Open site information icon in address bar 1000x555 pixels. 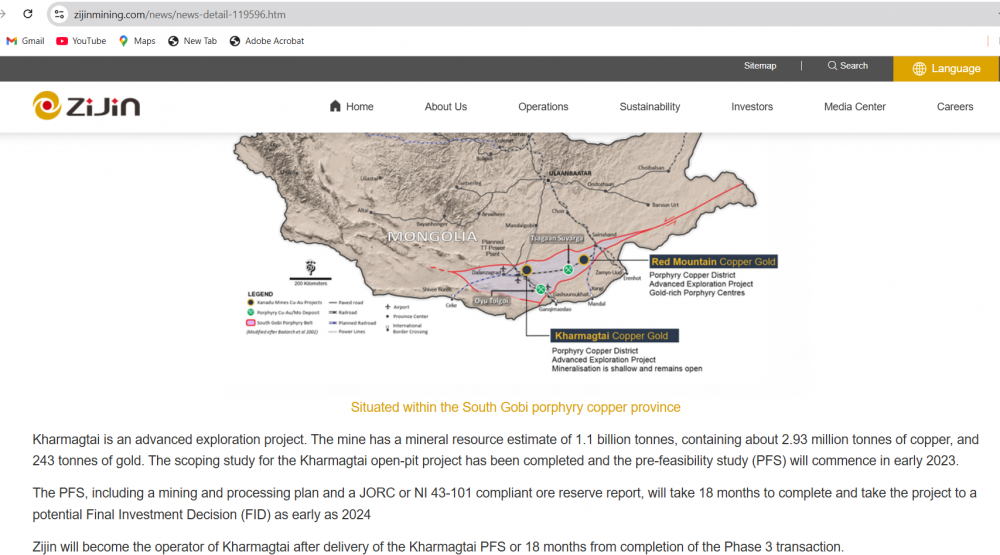[x=59, y=14]
